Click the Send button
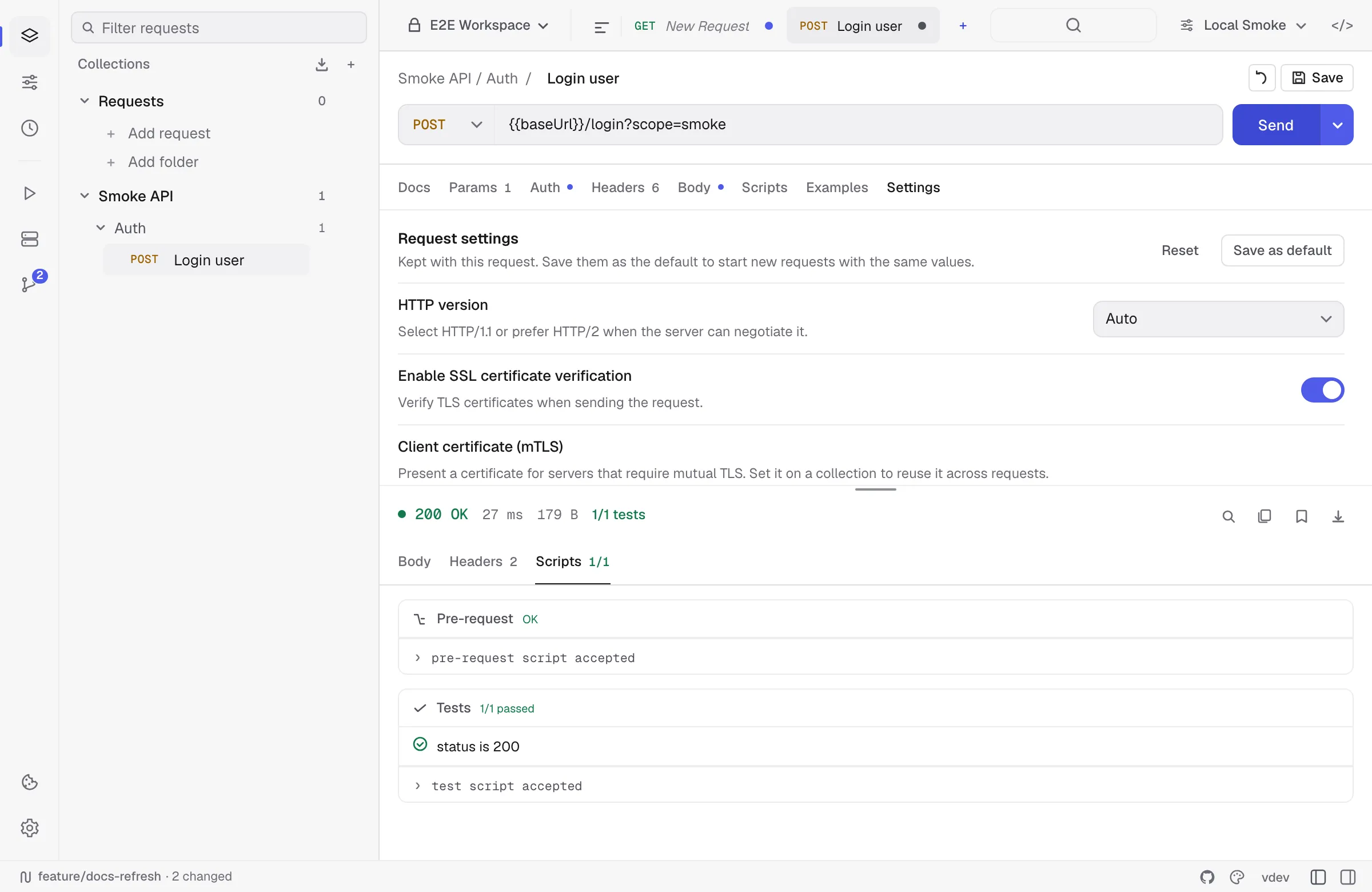 point(1275,125)
